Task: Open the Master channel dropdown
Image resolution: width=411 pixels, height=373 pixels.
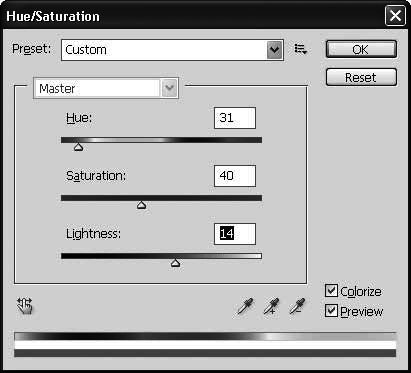Action: coord(106,88)
